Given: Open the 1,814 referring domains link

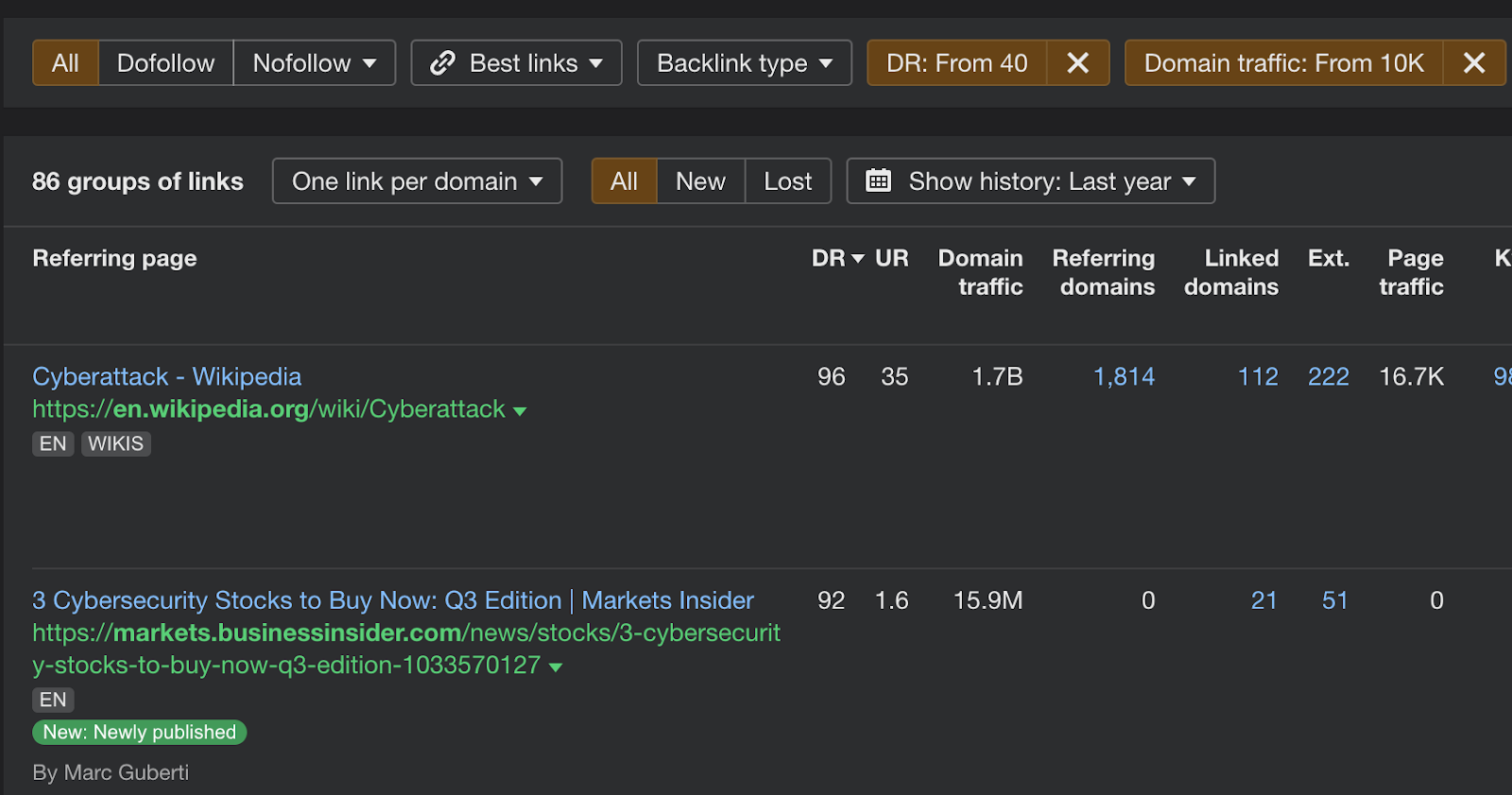Looking at the screenshot, I should 1124,376.
